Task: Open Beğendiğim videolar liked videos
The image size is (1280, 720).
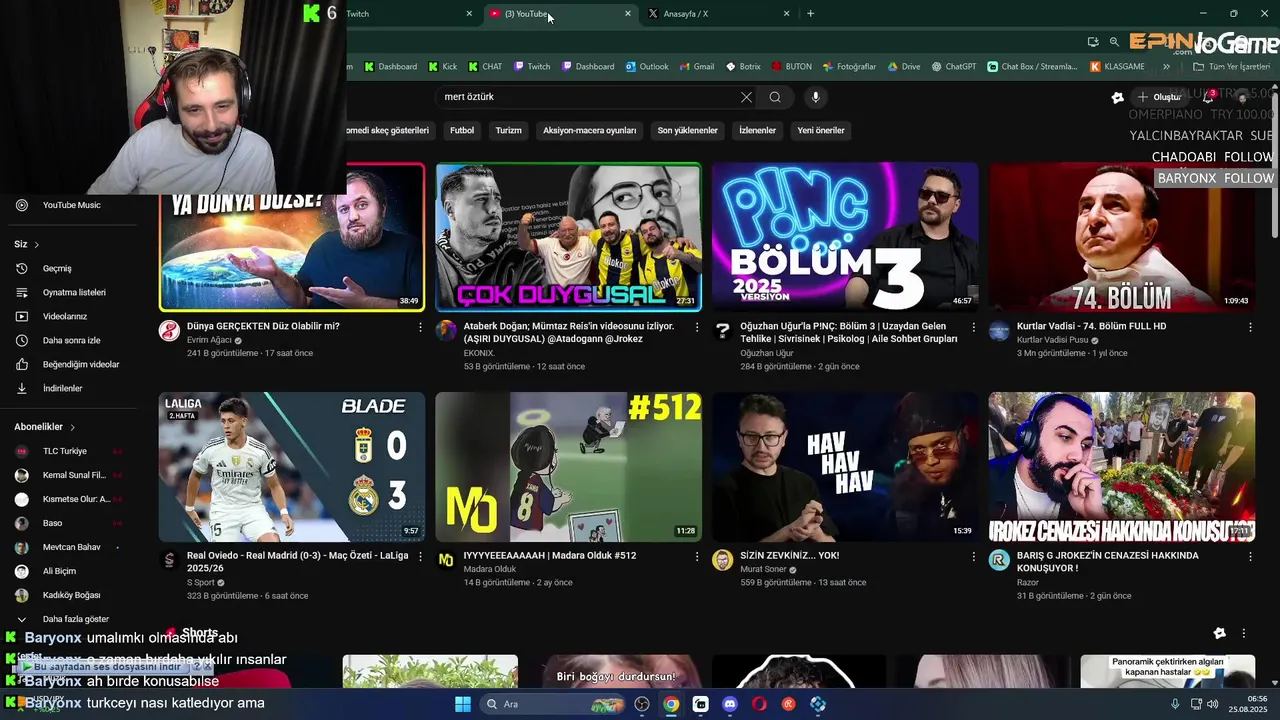Action: 81,364
